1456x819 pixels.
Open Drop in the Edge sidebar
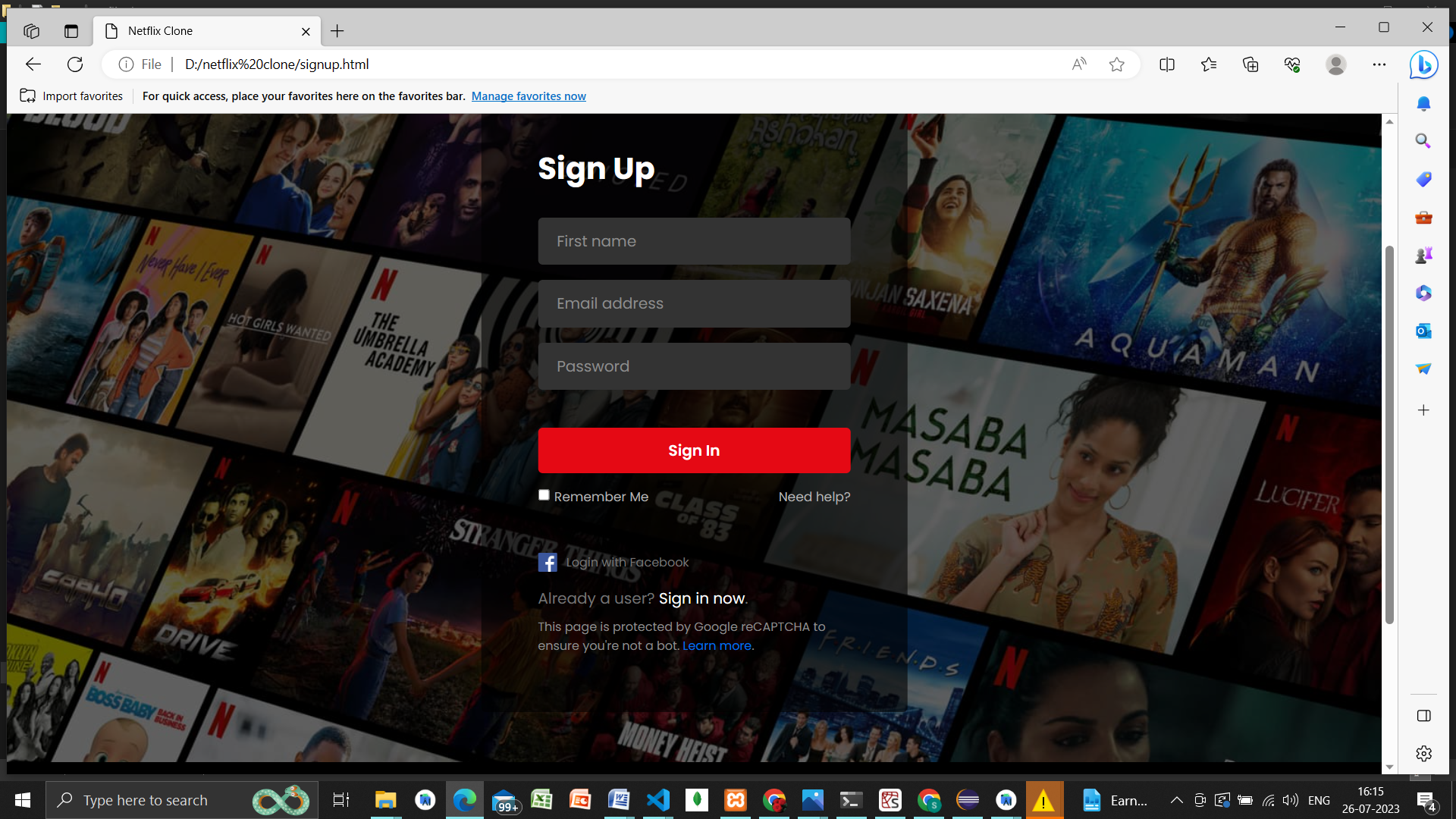(x=1423, y=369)
